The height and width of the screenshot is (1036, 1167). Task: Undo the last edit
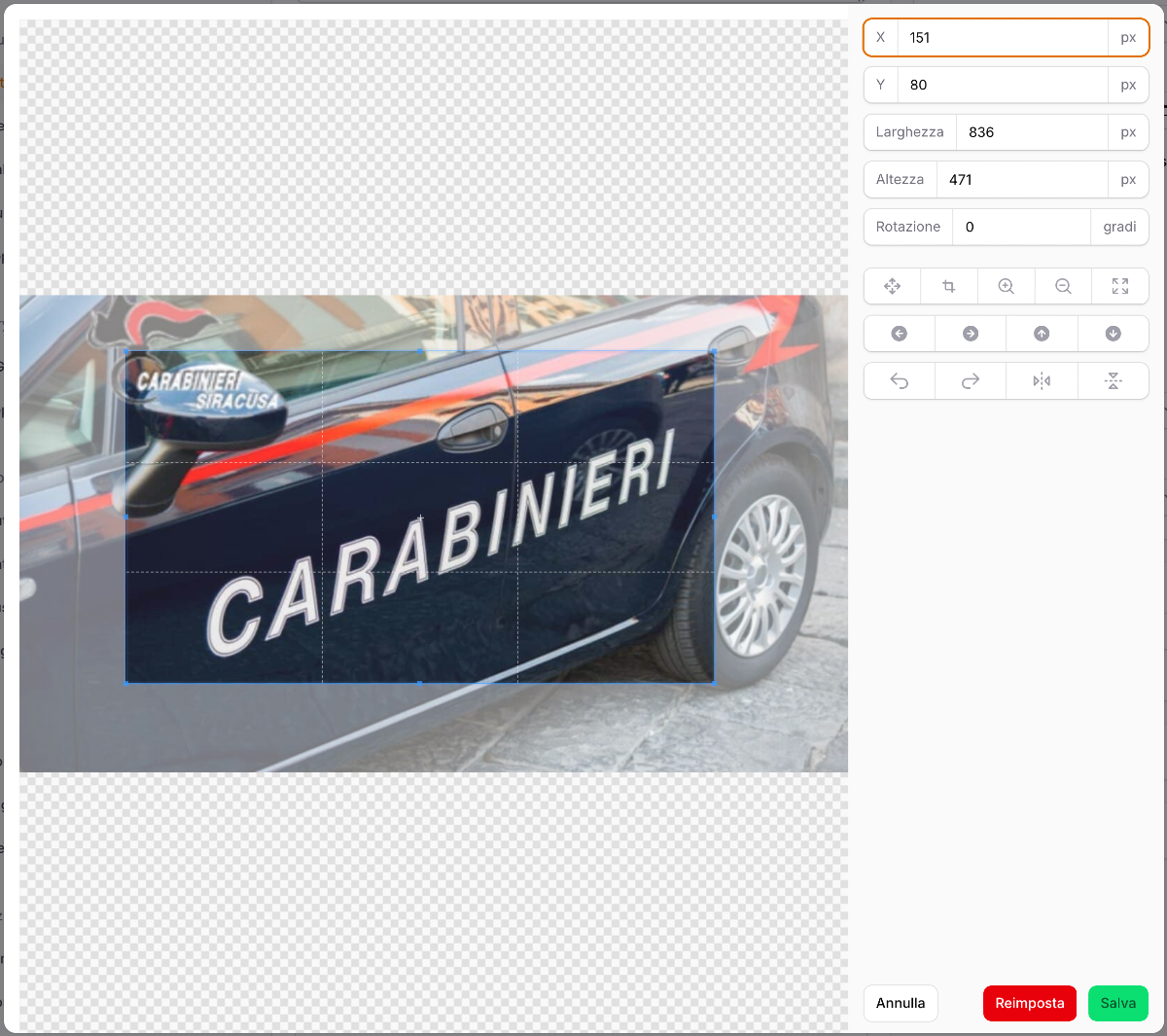click(x=899, y=380)
